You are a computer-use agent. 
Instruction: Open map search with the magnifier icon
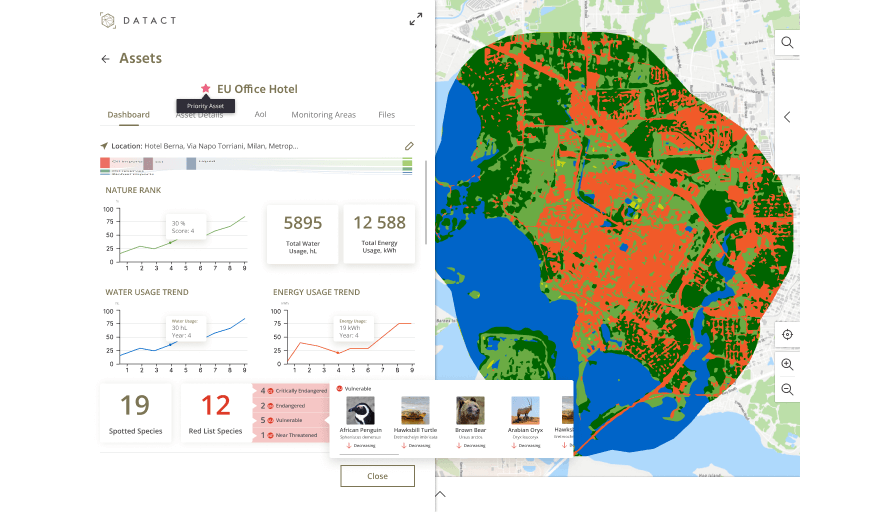pyautogui.click(x=787, y=43)
